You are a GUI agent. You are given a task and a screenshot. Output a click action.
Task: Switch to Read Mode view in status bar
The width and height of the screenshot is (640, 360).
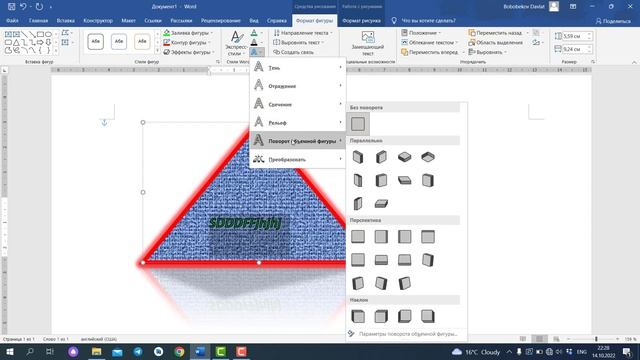coord(523,339)
